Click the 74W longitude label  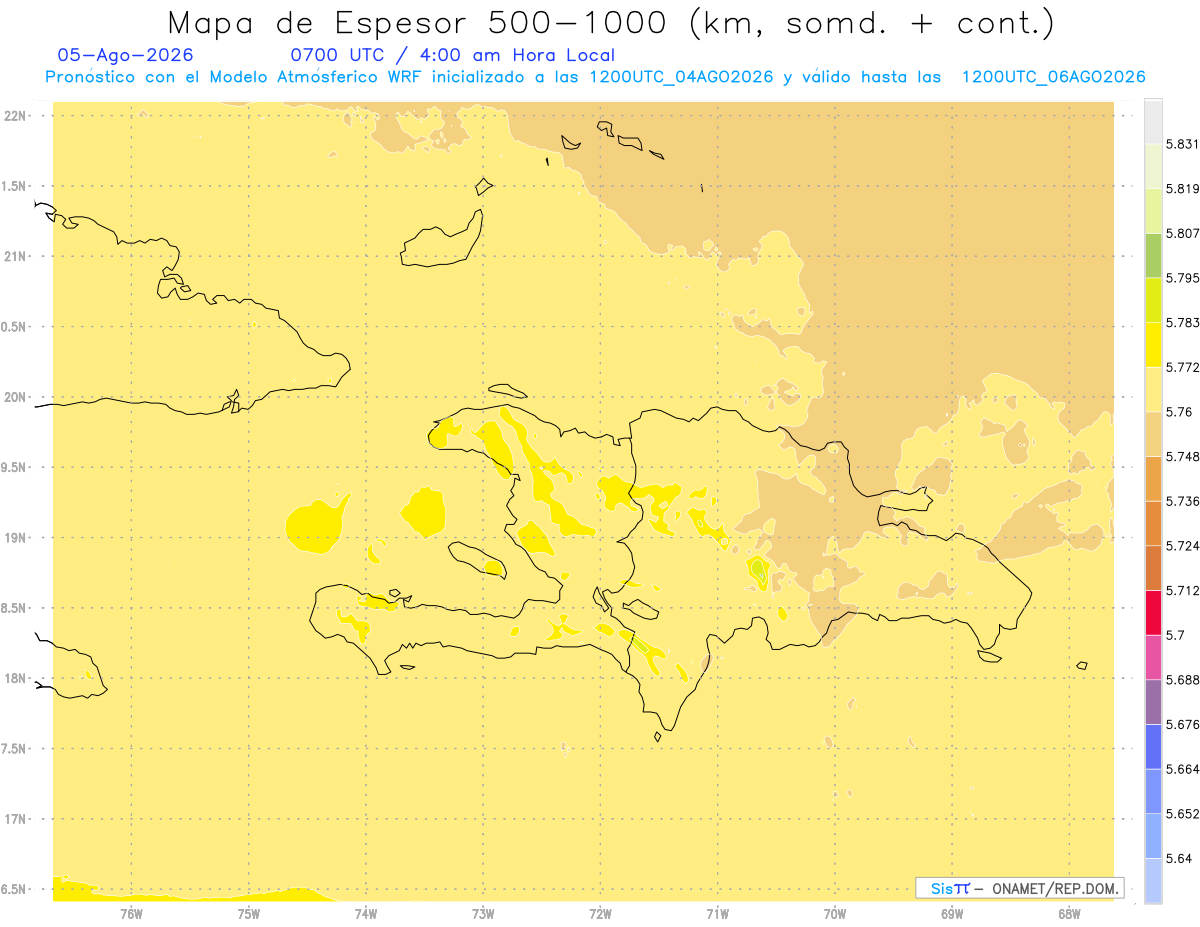click(x=366, y=913)
